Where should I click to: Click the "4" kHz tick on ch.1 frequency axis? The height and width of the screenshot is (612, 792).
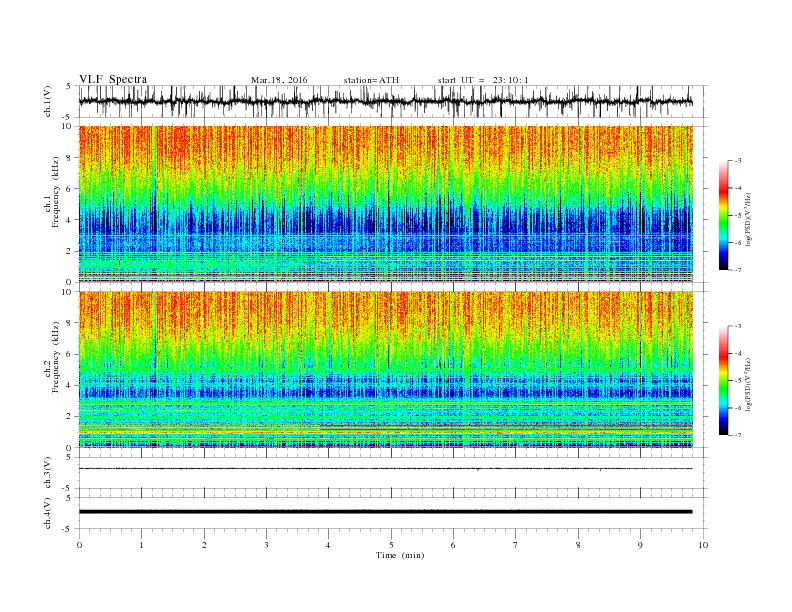coord(69,220)
